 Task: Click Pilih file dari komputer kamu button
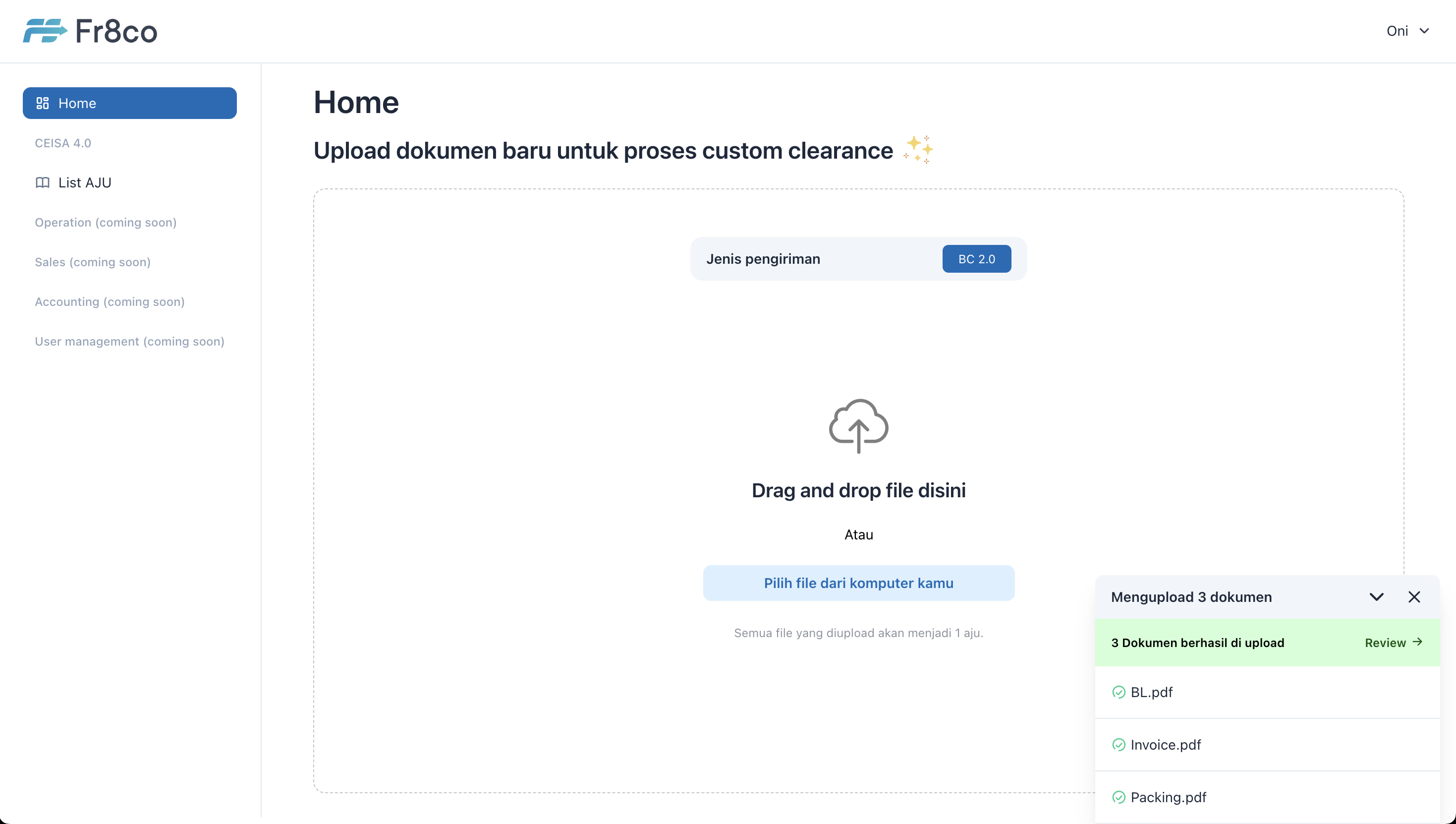pos(858,583)
